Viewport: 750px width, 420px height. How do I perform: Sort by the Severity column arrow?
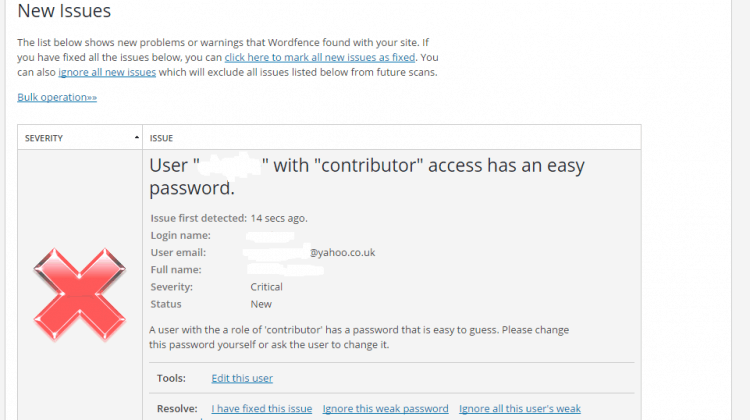(x=137, y=138)
